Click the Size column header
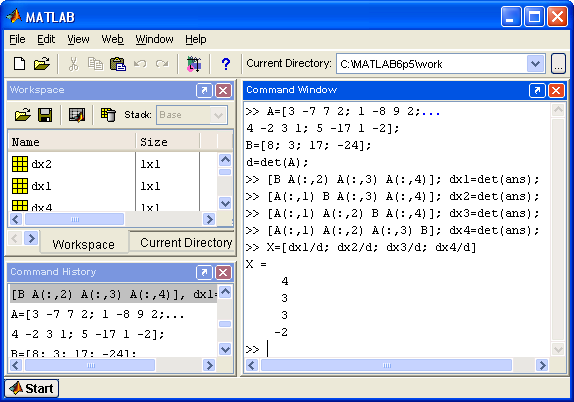Screen dimensions: 574x402 168,142
